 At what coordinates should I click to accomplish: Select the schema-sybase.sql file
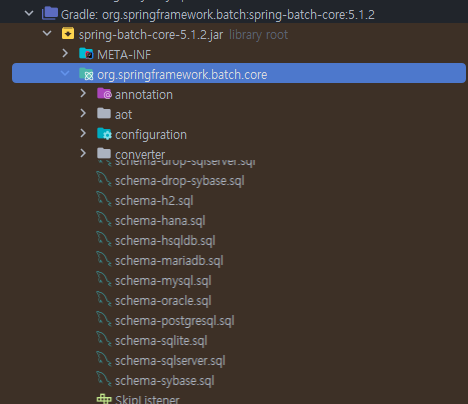point(165,381)
